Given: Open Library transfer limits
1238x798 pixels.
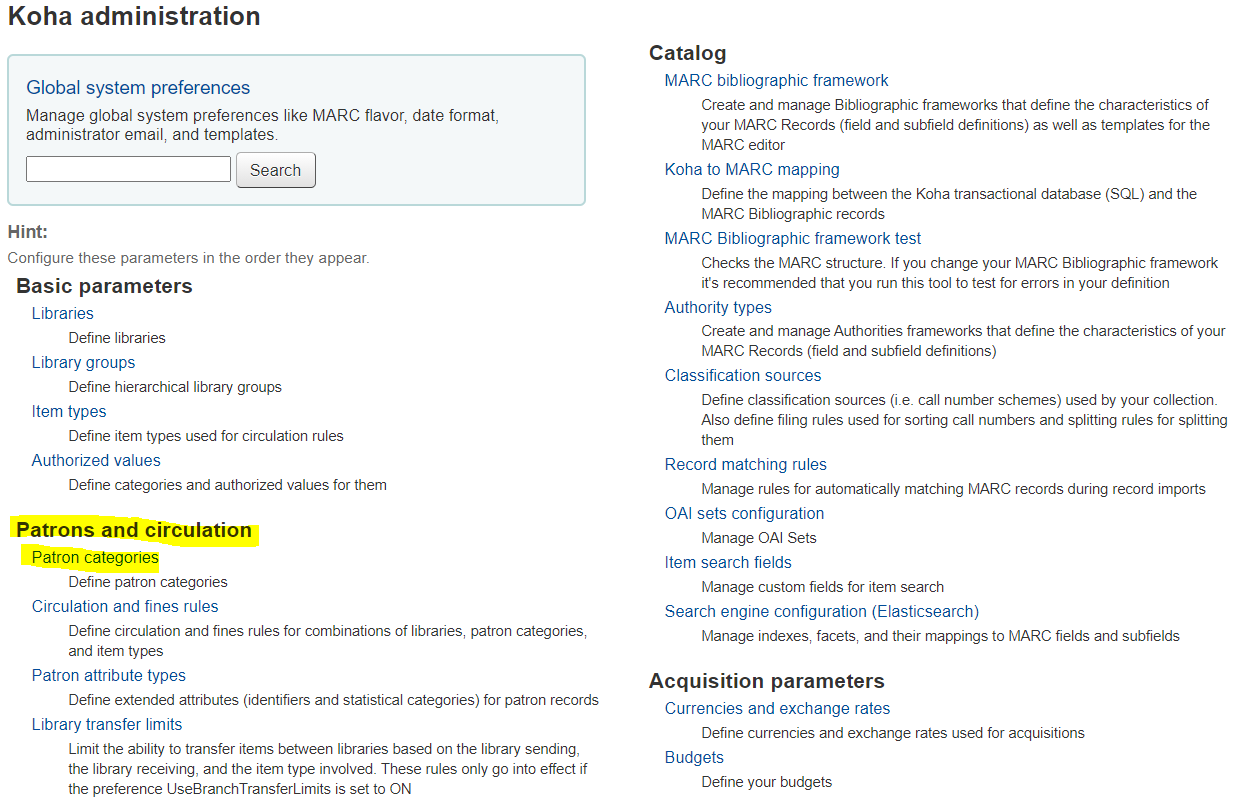Looking at the screenshot, I should click(x=107, y=724).
